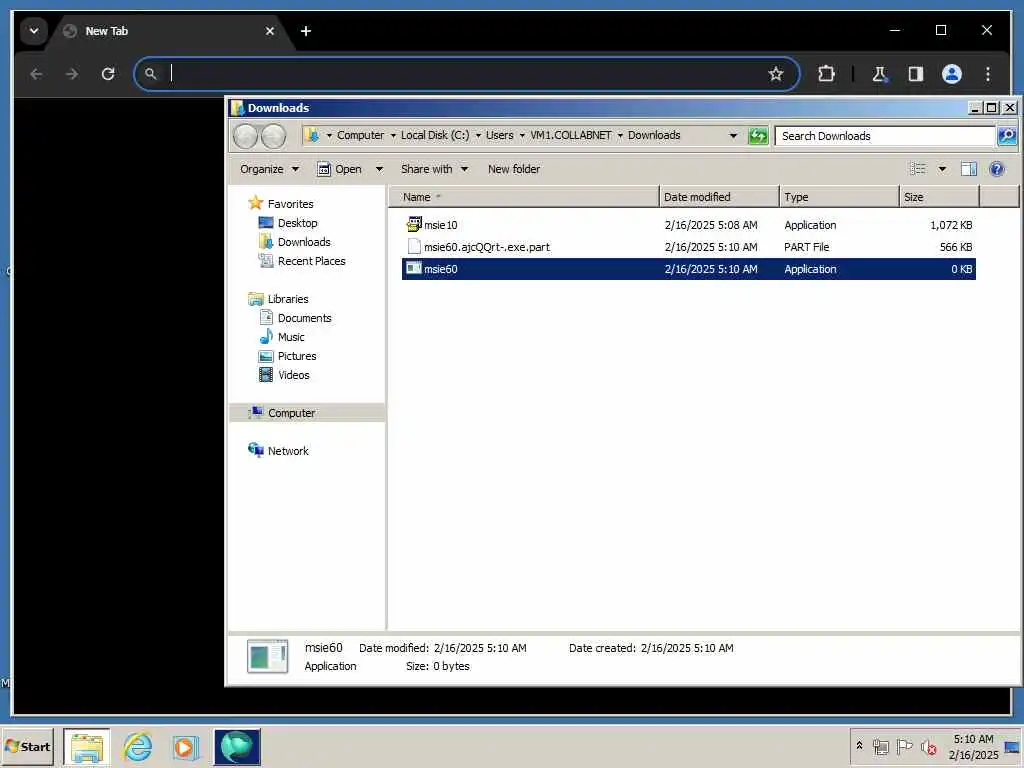
Task: Sort by Size column header
Action: coord(938,197)
